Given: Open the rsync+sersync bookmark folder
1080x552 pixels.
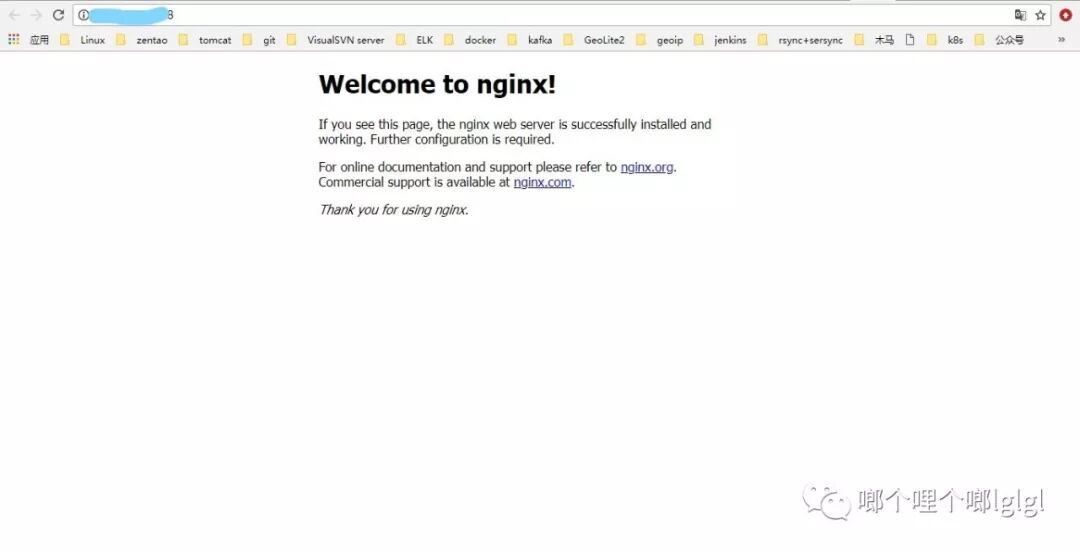Looking at the screenshot, I should (800, 40).
